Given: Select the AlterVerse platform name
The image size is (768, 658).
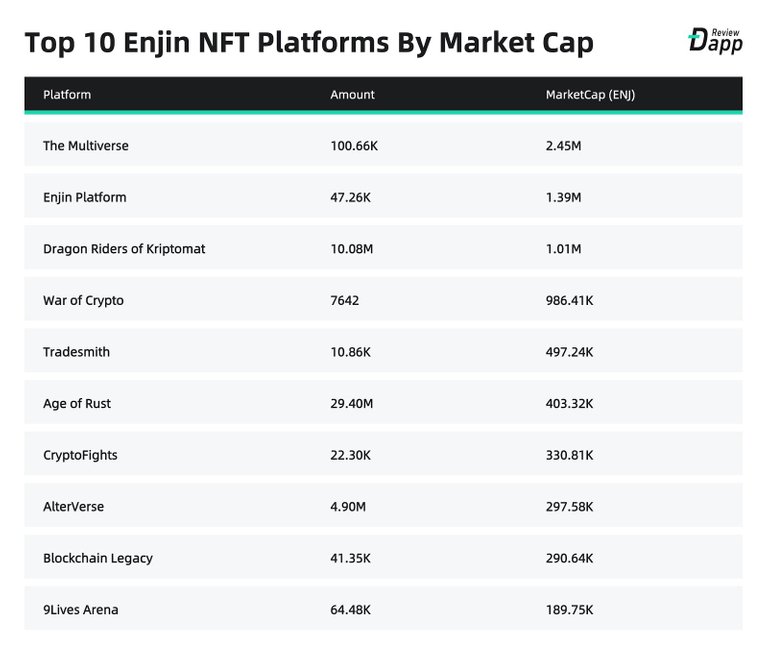Looking at the screenshot, I should pos(73,507).
